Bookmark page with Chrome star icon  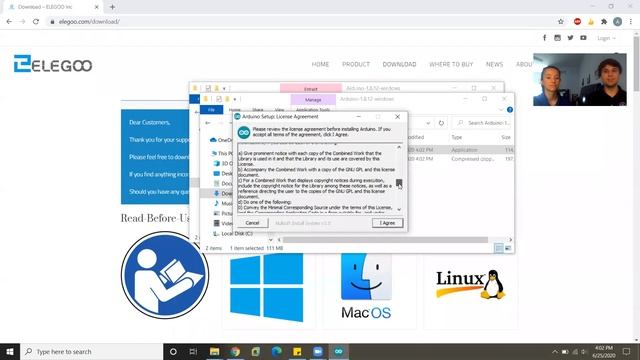point(561,22)
